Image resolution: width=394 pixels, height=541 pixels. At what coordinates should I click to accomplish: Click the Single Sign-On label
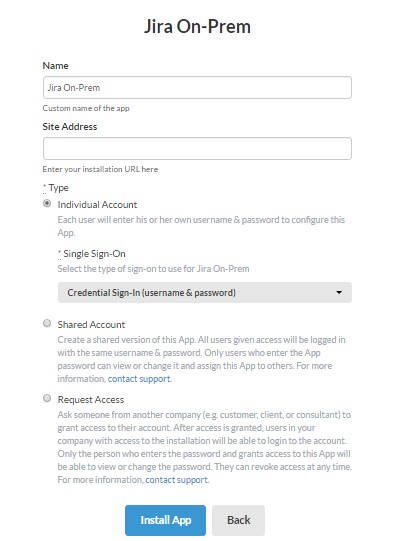coord(92,254)
